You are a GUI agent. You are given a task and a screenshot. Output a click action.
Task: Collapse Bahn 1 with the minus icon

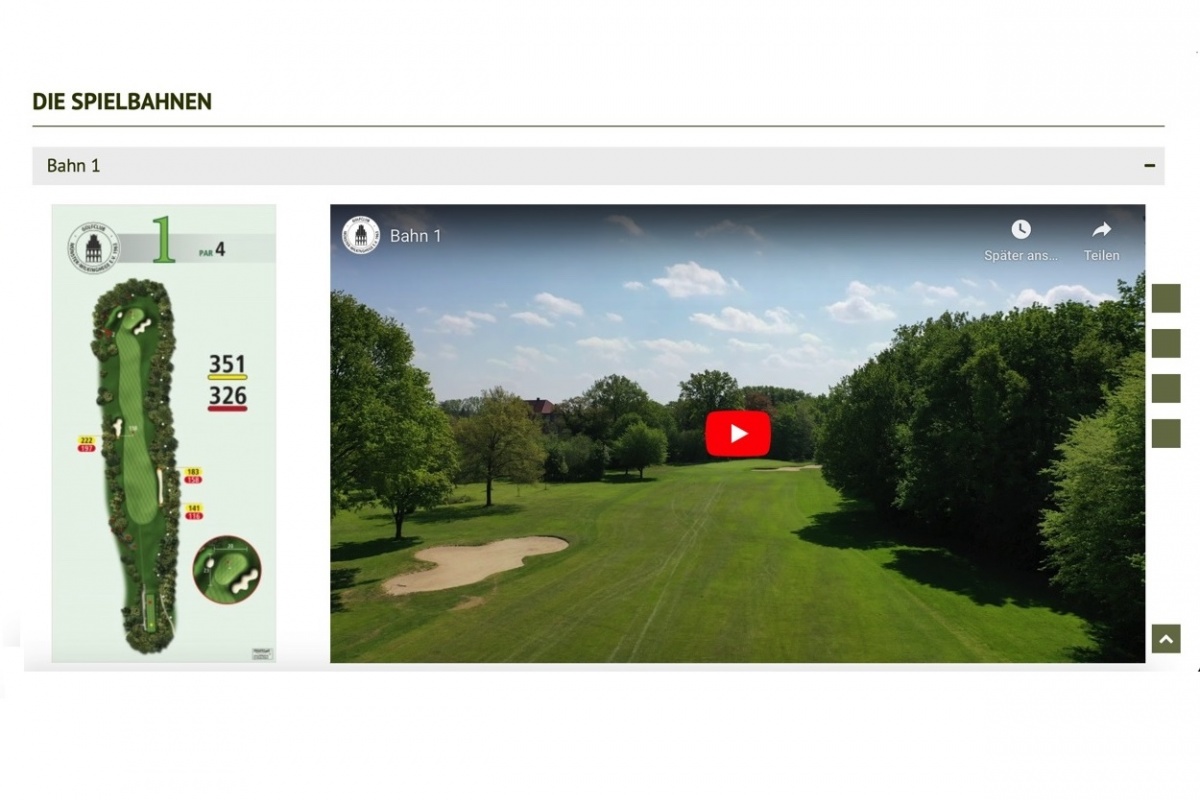(x=1149, y=166)
